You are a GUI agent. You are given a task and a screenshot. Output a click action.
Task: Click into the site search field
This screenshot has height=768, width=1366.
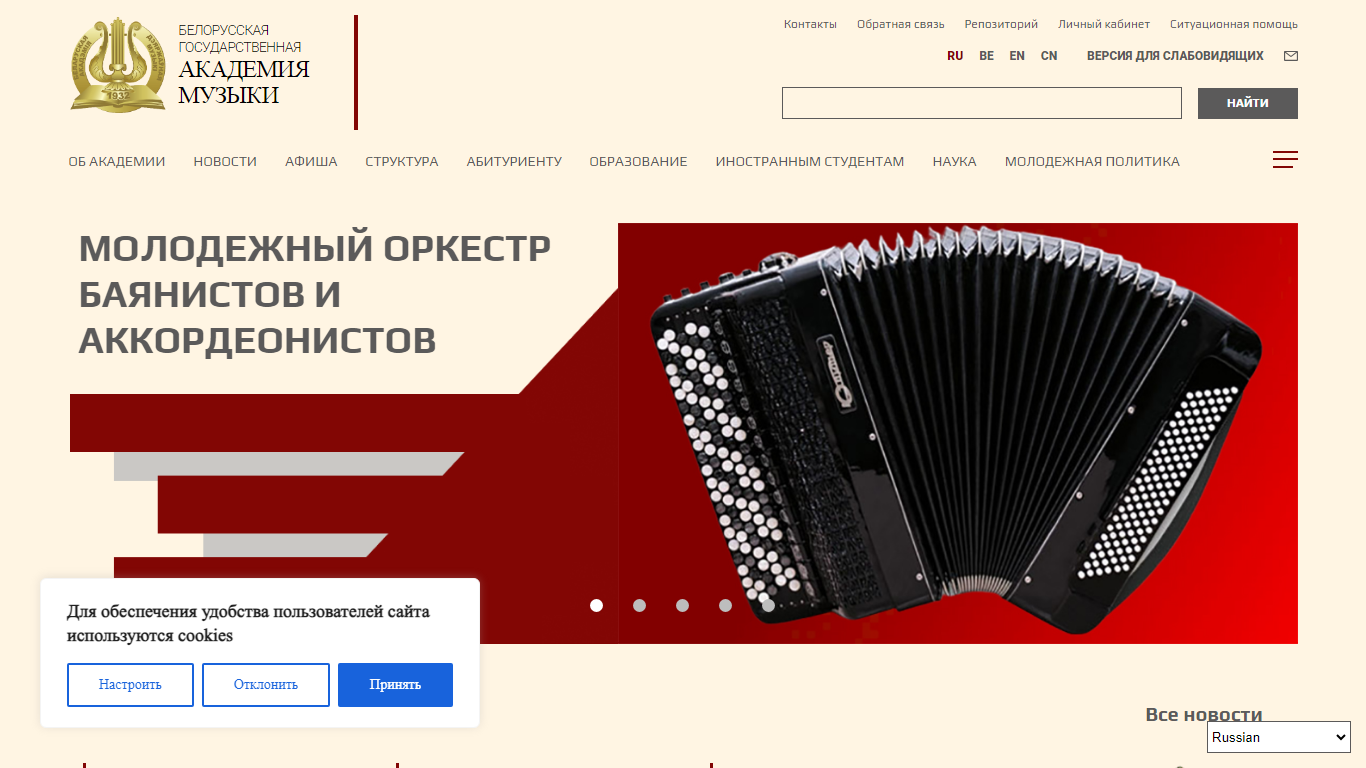pos(982,103)
